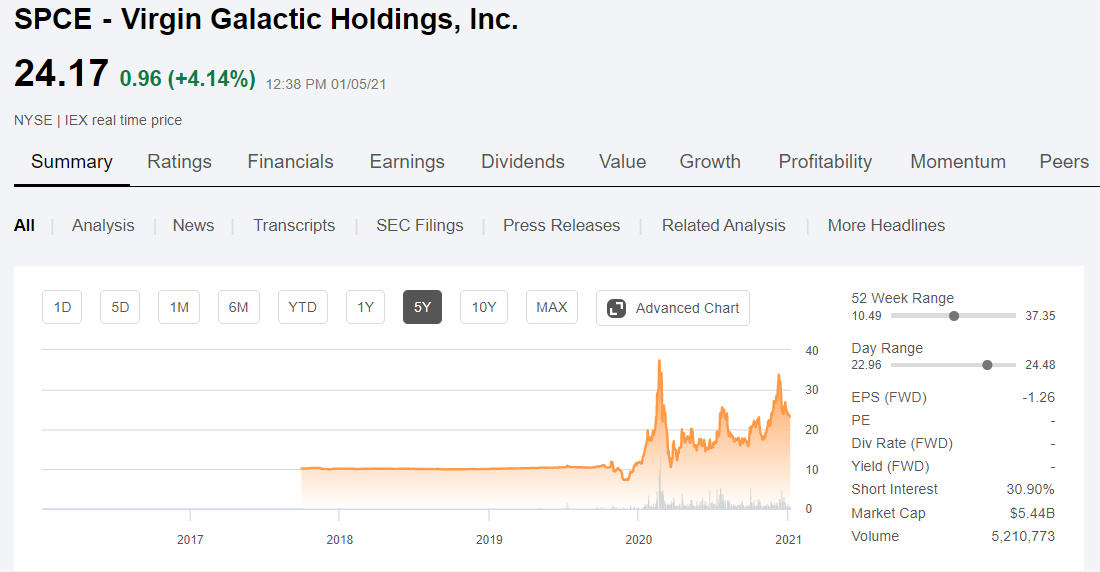Click the 52 Week low value 10.49
1100x572 pixels.
pos(866,316)
